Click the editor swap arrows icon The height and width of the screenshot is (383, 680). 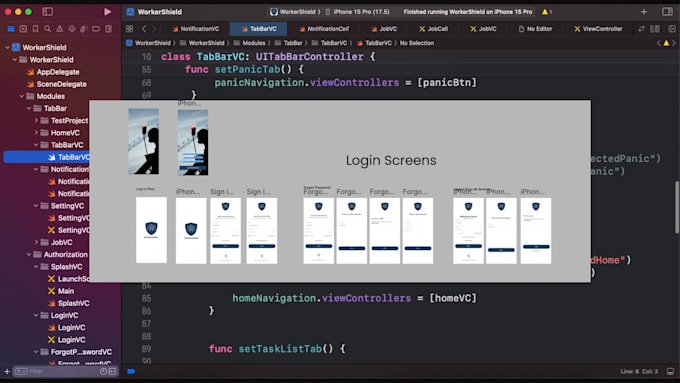pyautogui.click(x=641, y=29)
